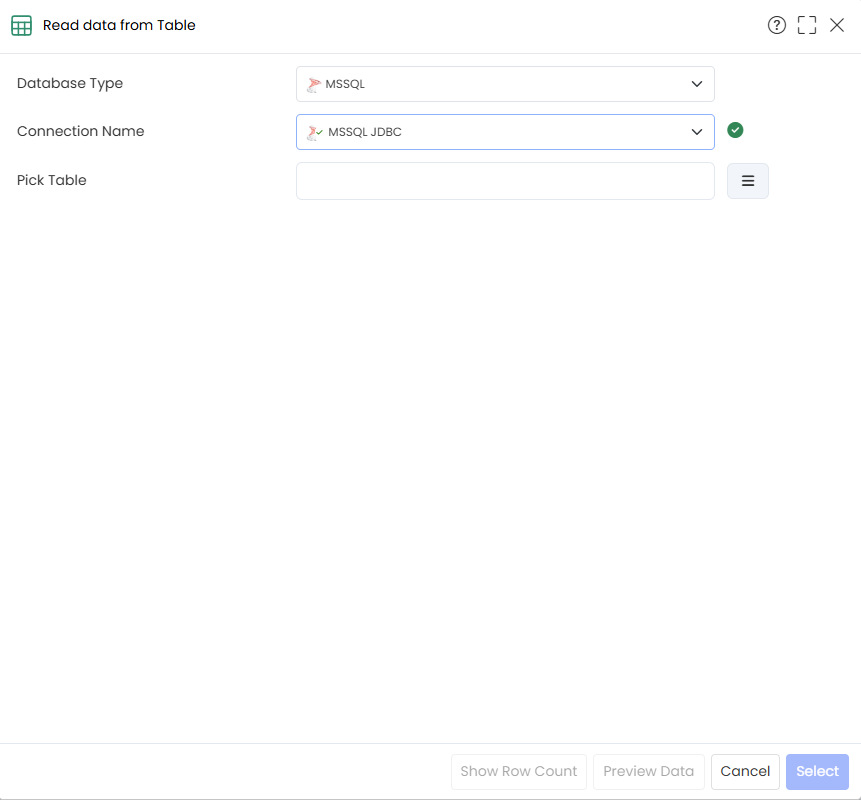Screen dimensions: 861x800
Task: Click the green connection status checkmark
Action: [x=735, y=130]
